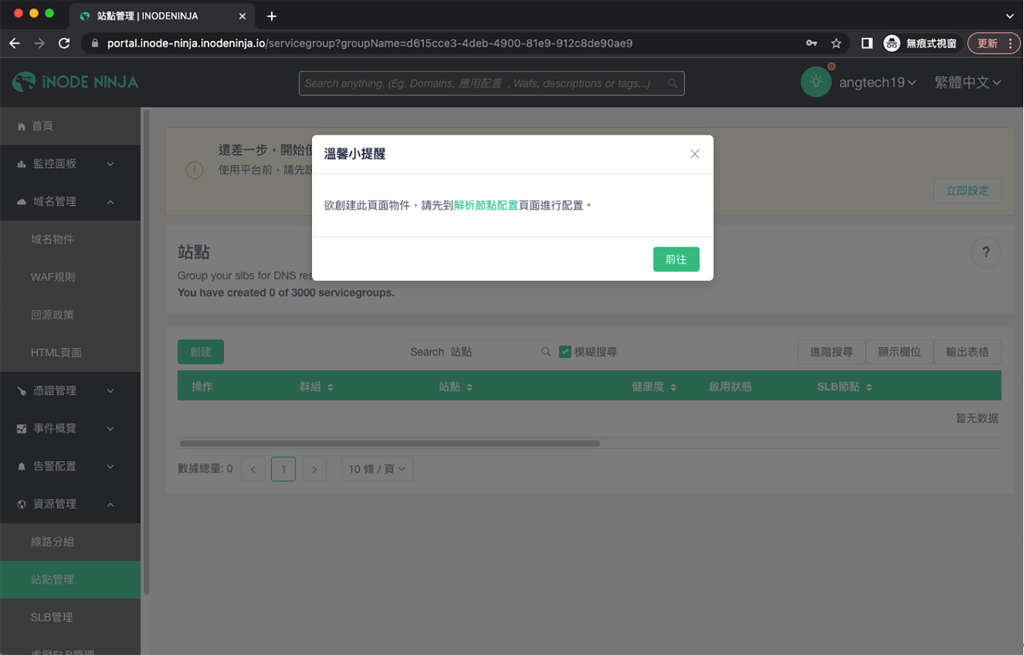Viewport: 1024px width, 655px height.
Task: Click the horizontal table scrollbar
Action: pos(390,443)
